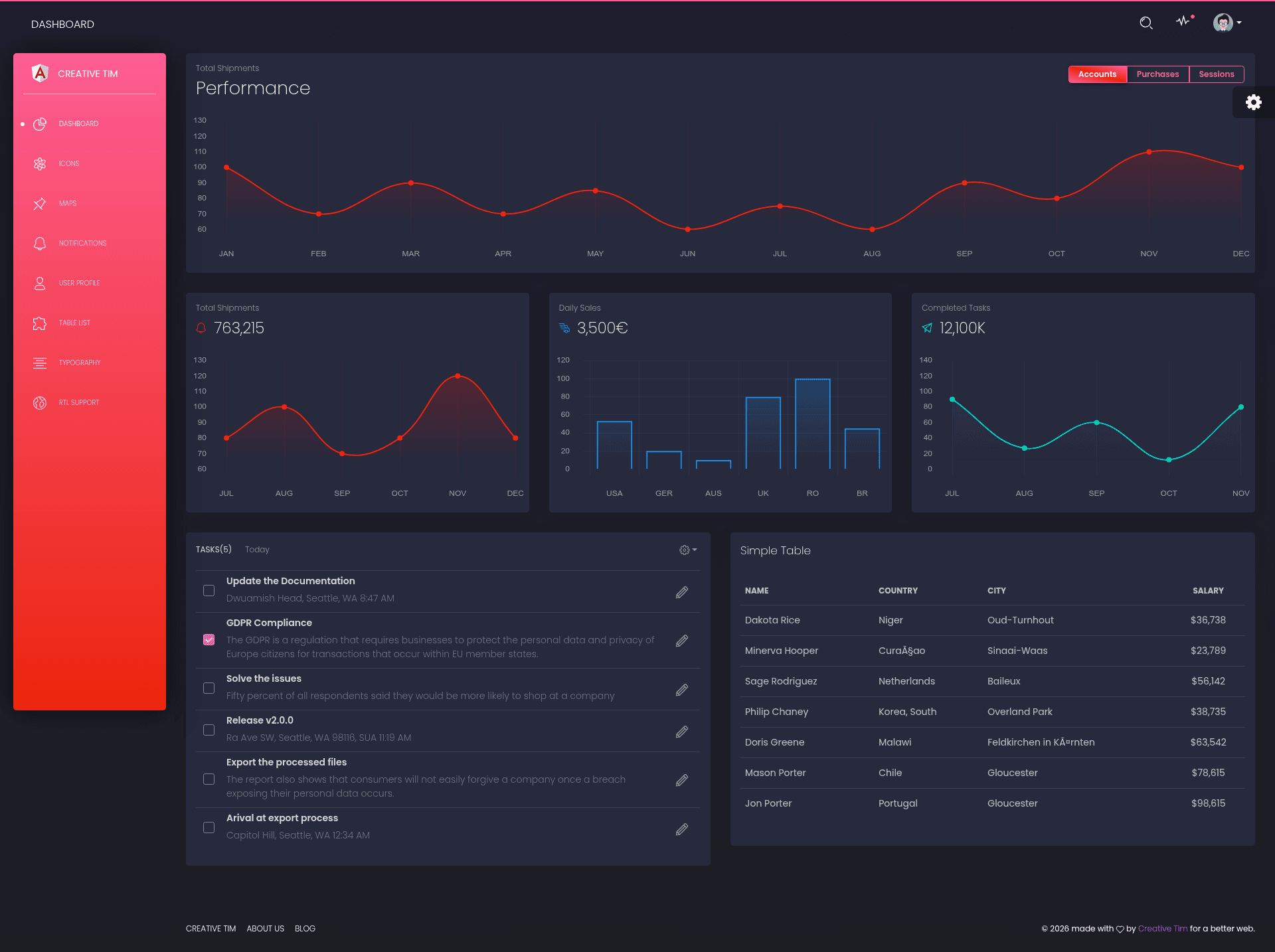The image size is (1275, 952).
Task: Click the BLOG footer link
Action: click(305, 929)
